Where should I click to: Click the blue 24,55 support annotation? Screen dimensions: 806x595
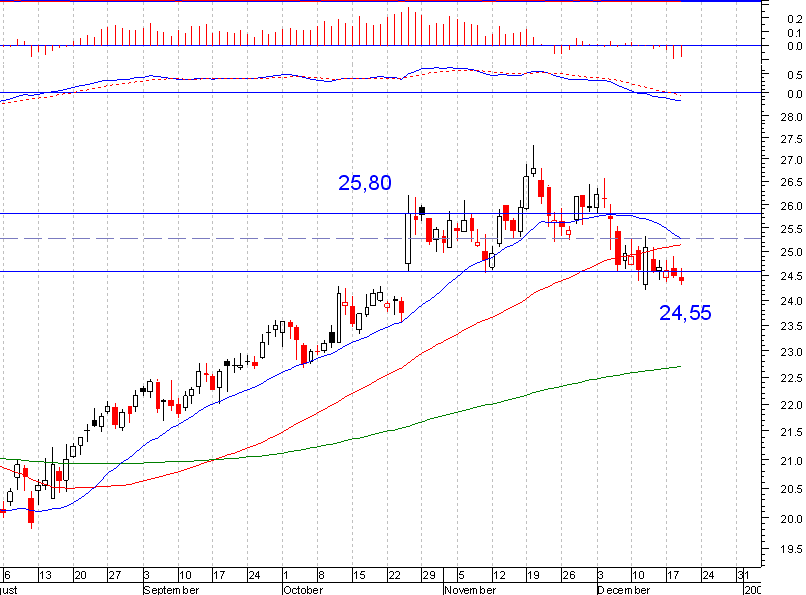coord(685,313)
